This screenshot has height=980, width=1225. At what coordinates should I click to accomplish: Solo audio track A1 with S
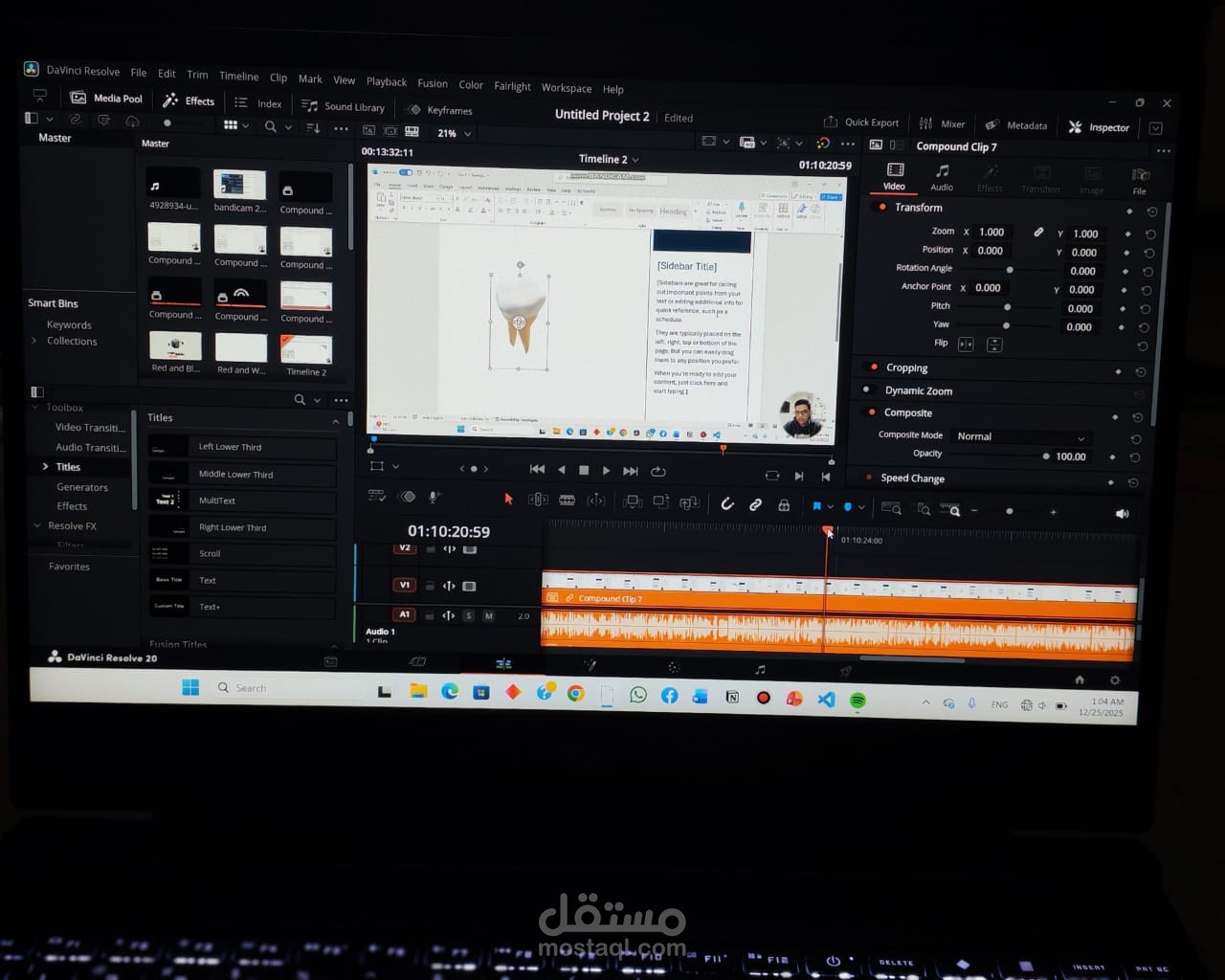pos(469,615)
